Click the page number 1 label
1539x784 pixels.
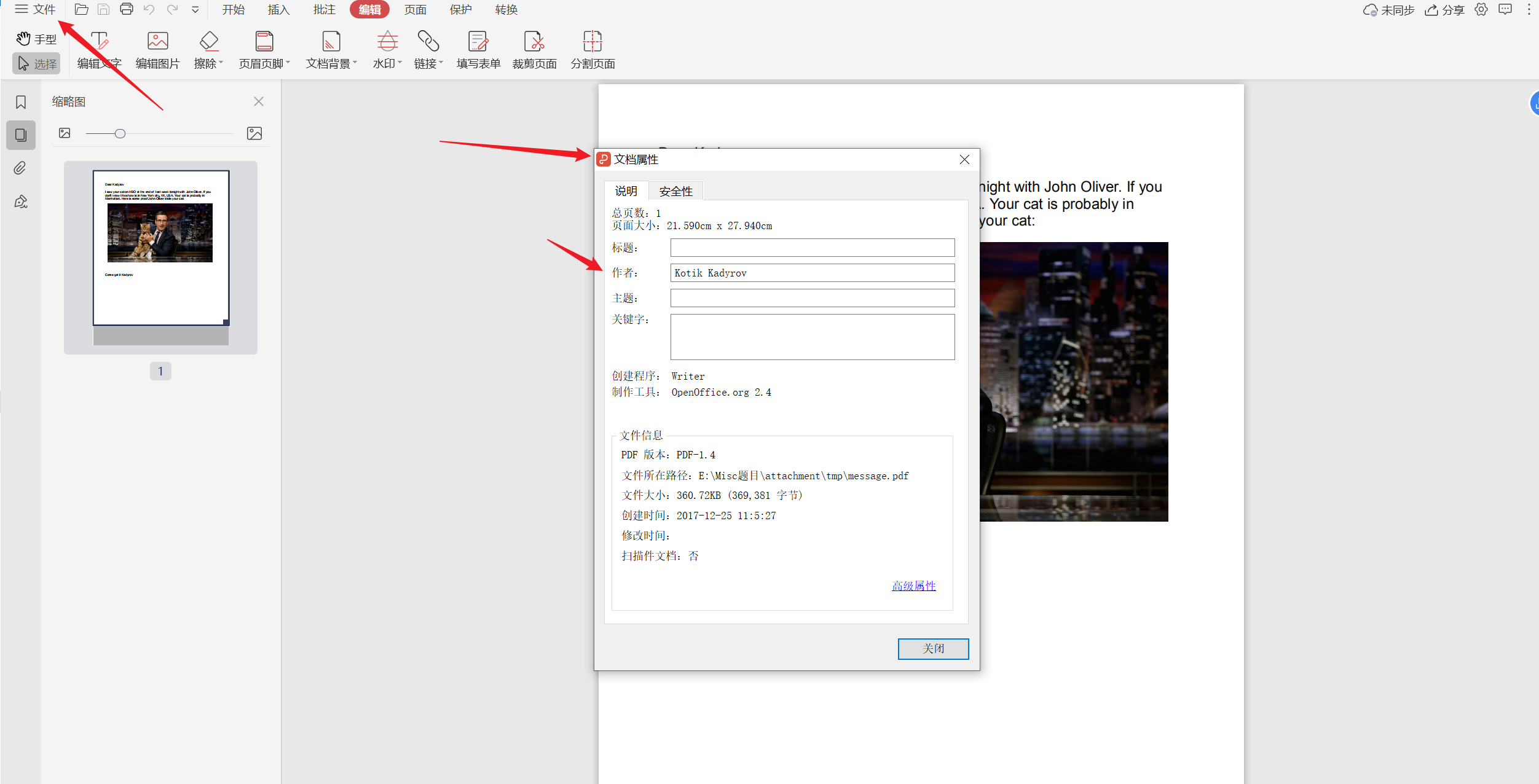coord(160,370)
